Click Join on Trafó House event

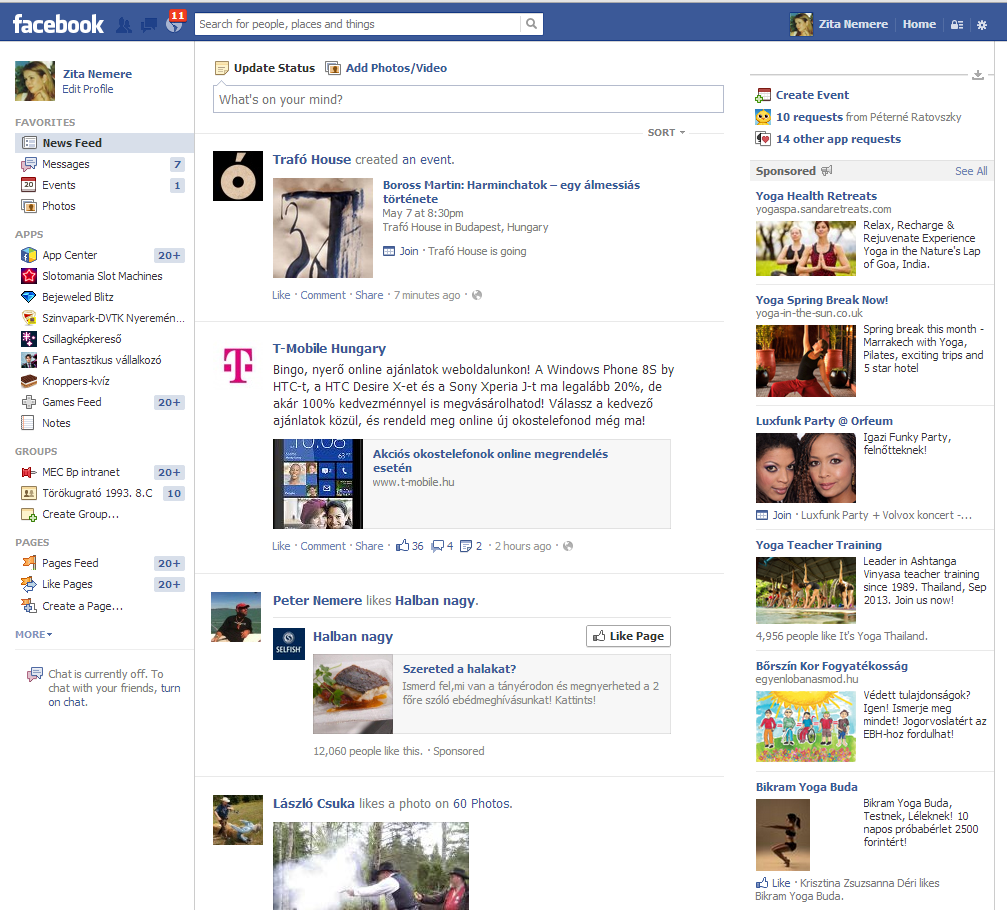pyautogui.click(x=408, y=251)
